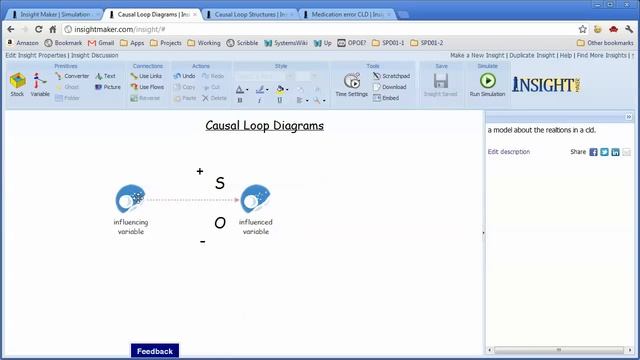This screenshot has width=640, height=360.
Task: Collapse the description side panel
Action: 629,117
